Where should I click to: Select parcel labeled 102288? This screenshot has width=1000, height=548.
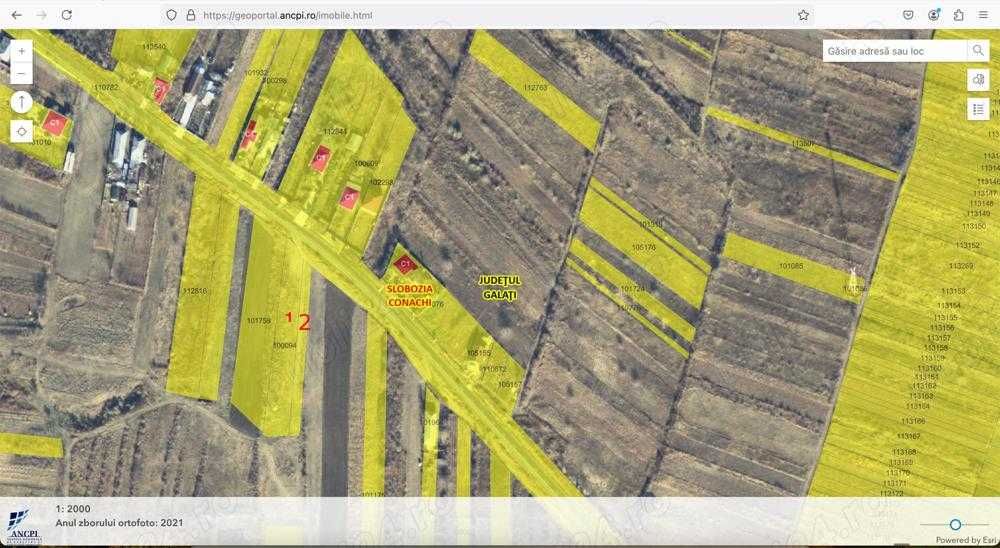point(381,182)
